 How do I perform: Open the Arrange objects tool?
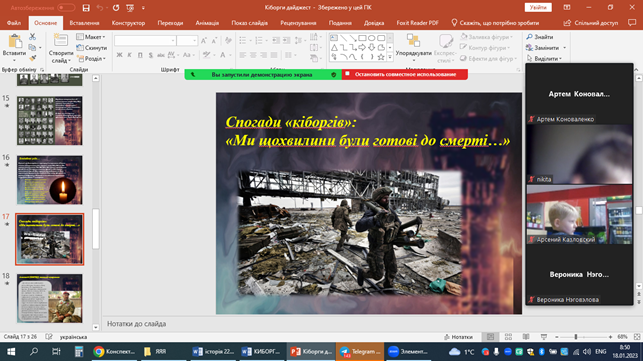coord(413,46)
